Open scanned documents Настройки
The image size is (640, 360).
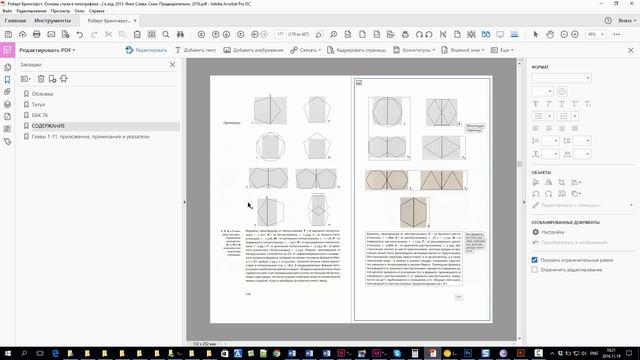coord(549,232)
